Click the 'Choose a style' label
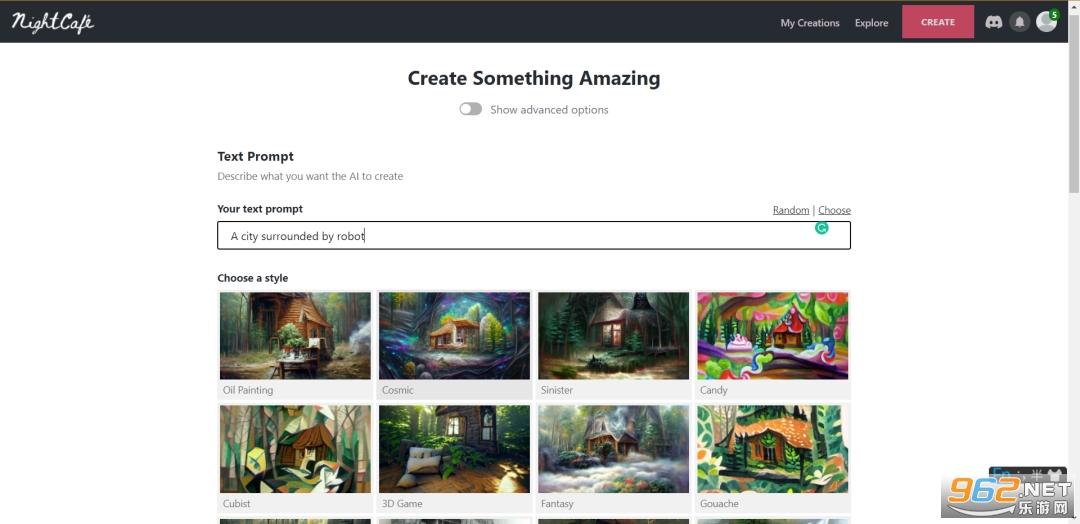The width and height of the screenshot is (1080, 524). 253,278
